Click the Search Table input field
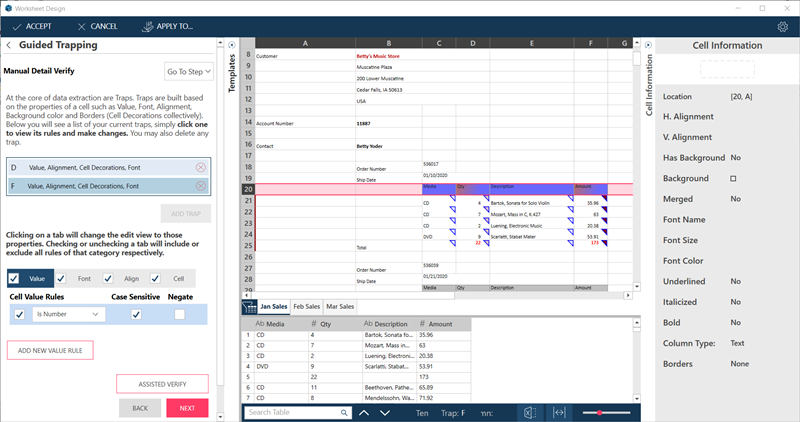This screenshot has width=800, height=422. [x=295, y=412]
